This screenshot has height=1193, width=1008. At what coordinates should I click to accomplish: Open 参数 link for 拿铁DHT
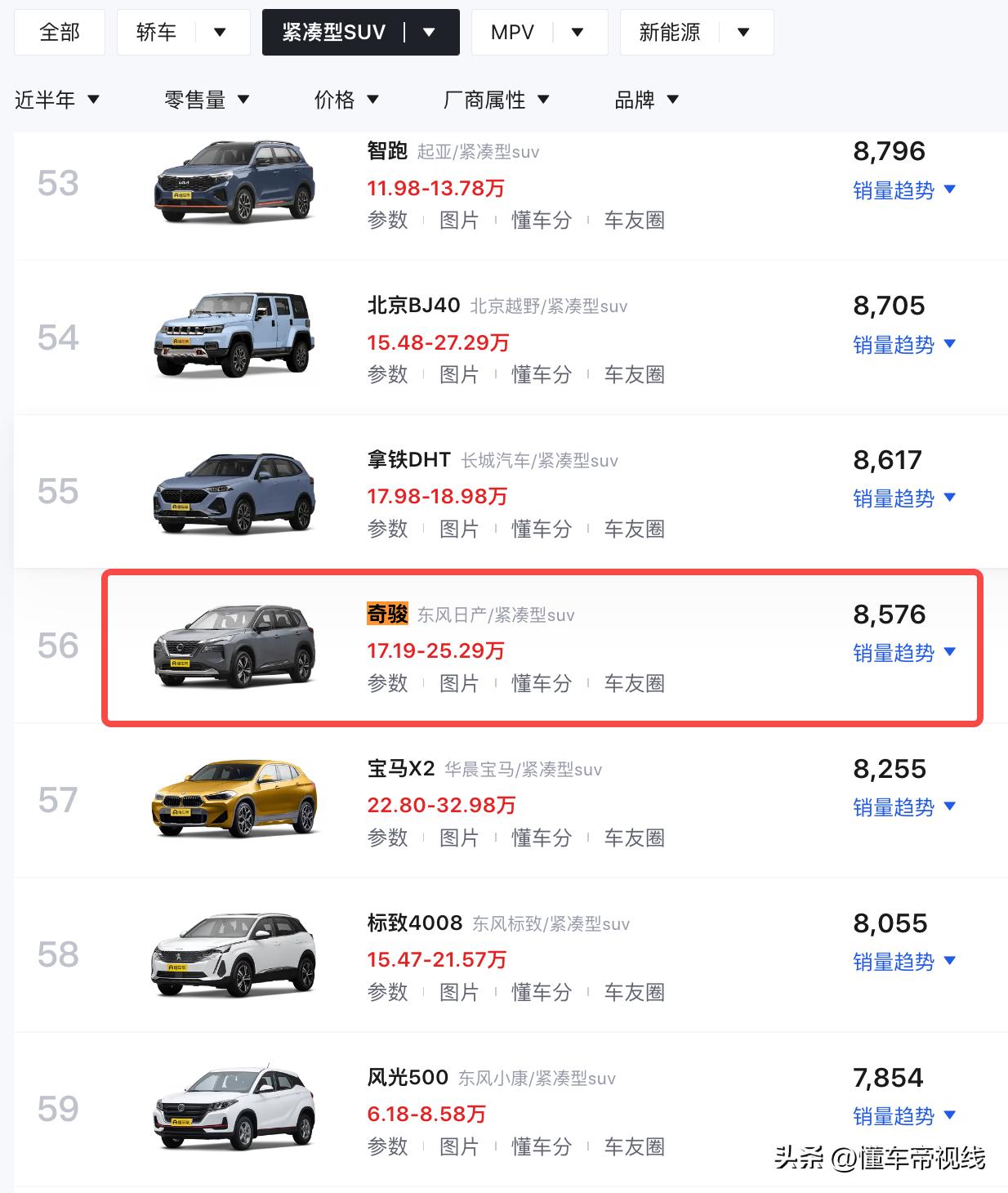(x=387, y=529)
